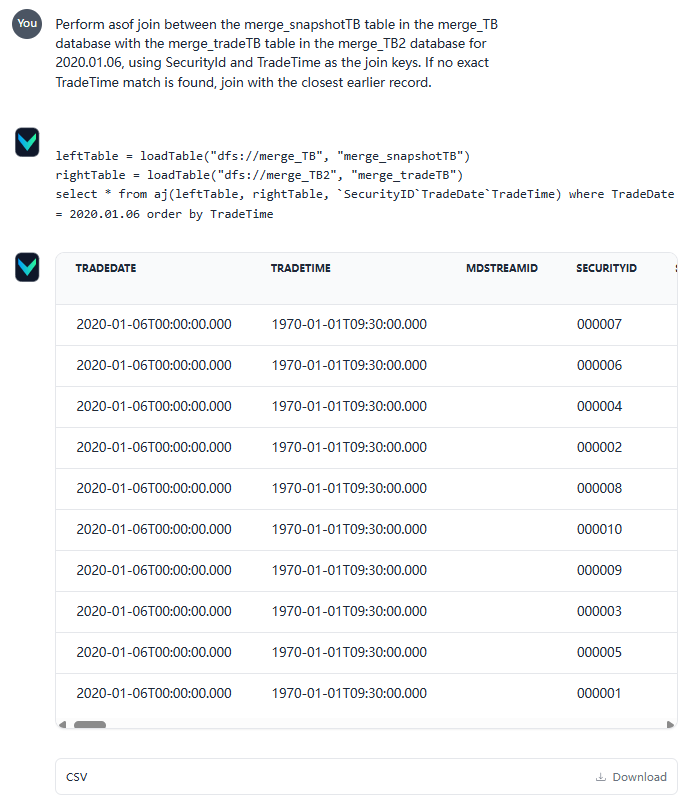
Task: Click the loadTable code line for leftTable
Action: click(x=262, y=156)
